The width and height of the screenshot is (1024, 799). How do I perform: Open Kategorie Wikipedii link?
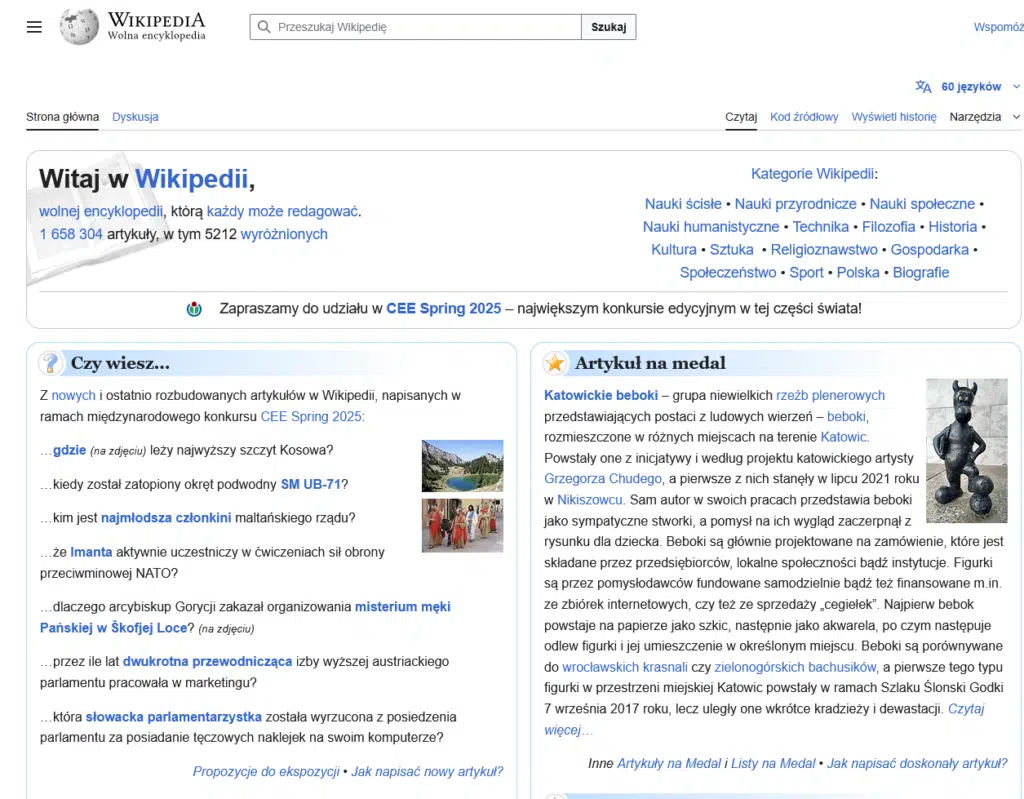[x=812, y=173]
